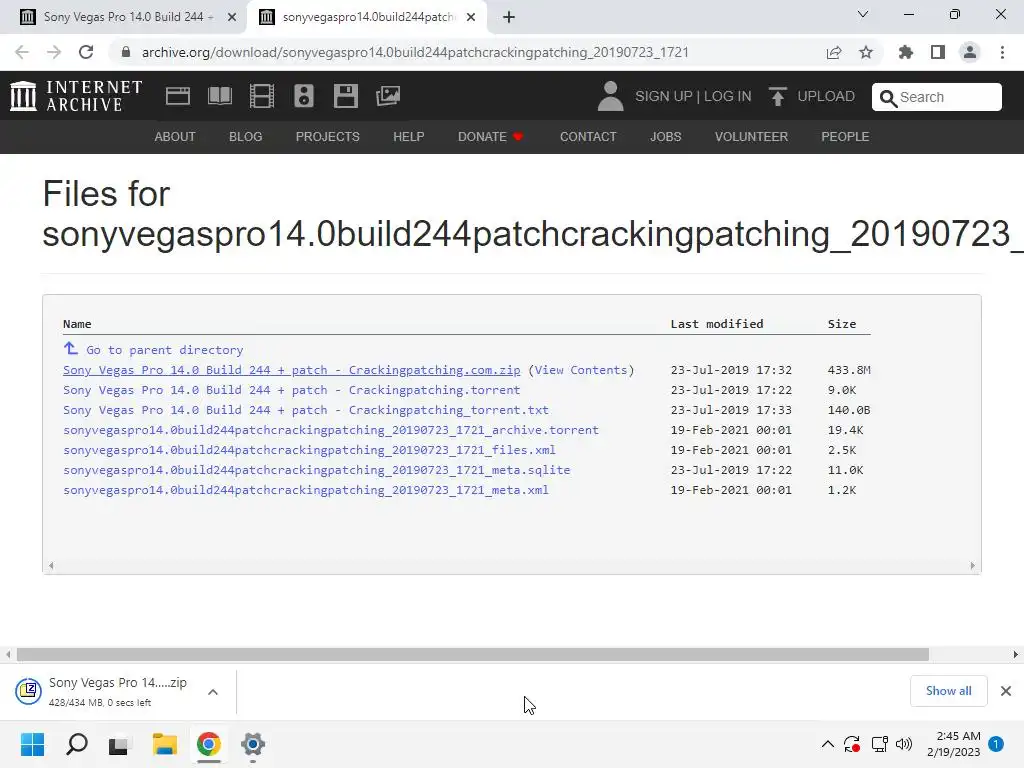Click the zip file icon in the download bar
Screen dimensions: 1024x768
[29, 690]
